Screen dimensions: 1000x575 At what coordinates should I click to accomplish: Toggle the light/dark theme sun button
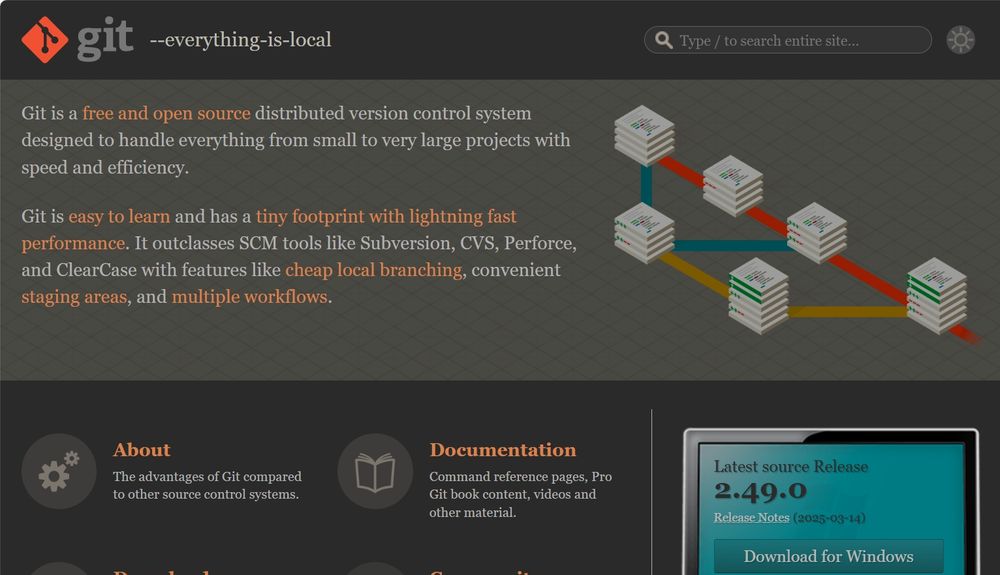point(960,40)
